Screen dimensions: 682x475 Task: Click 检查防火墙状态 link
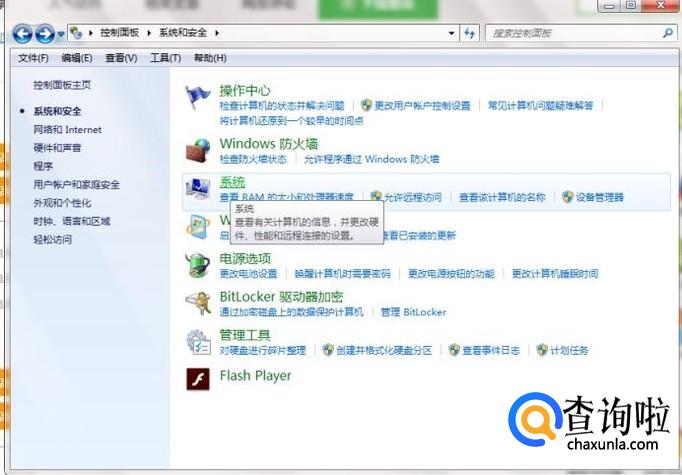(253, 159)
